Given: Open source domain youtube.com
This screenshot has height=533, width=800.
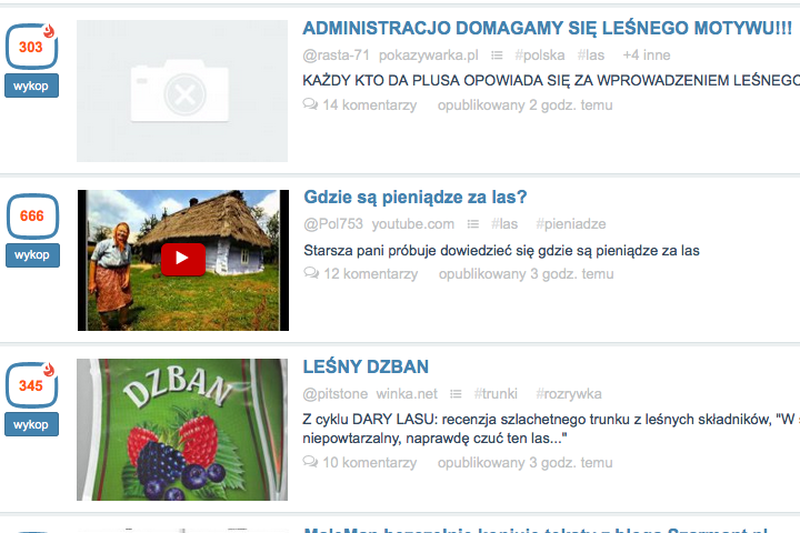Looking at the screenshot, I should click(413, 224).
